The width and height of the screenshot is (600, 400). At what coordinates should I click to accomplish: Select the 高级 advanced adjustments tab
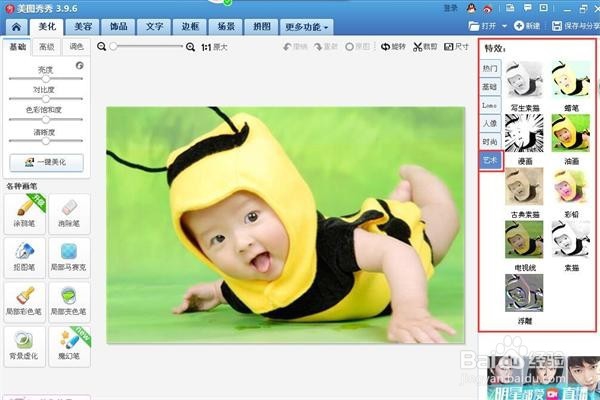pos(47,47)
